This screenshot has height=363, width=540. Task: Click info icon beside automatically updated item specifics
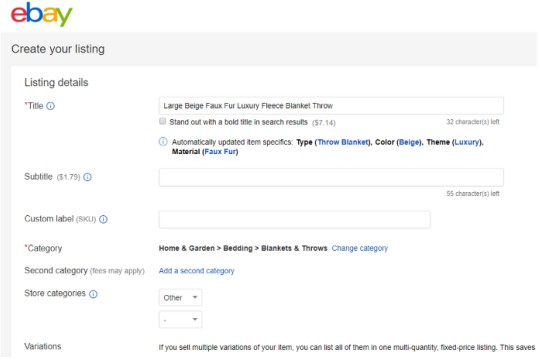(x=163, y=142)
